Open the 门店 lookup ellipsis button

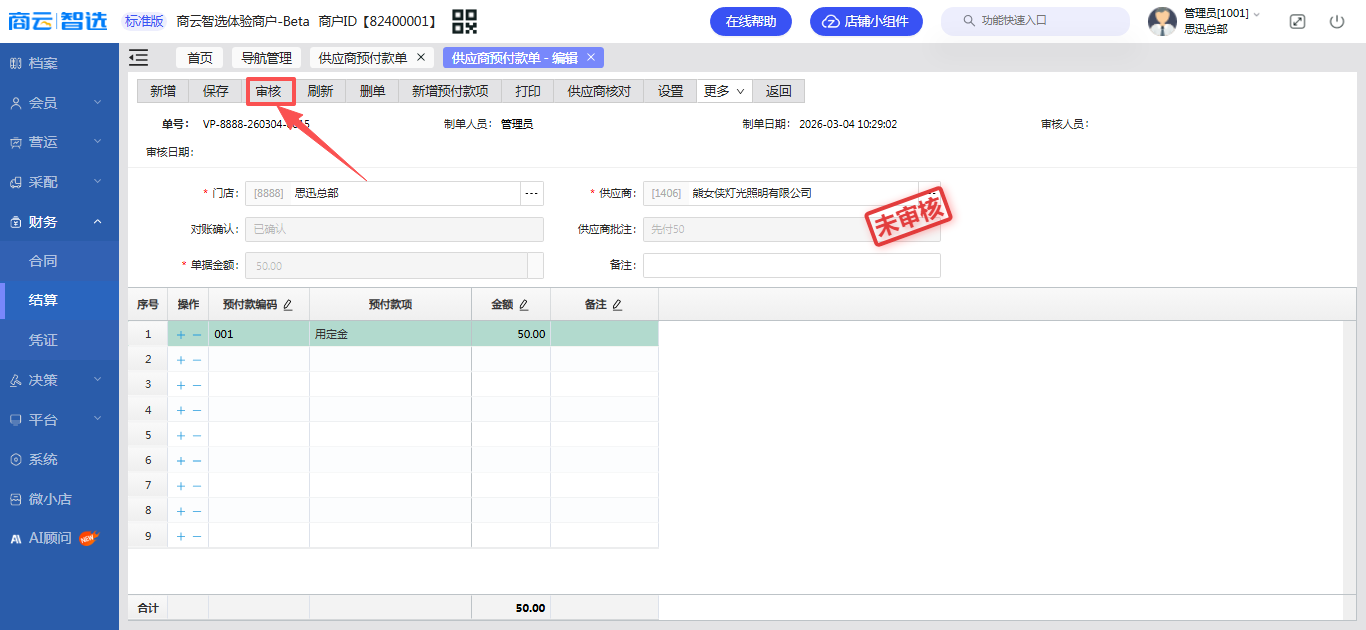tap(532, 193)
